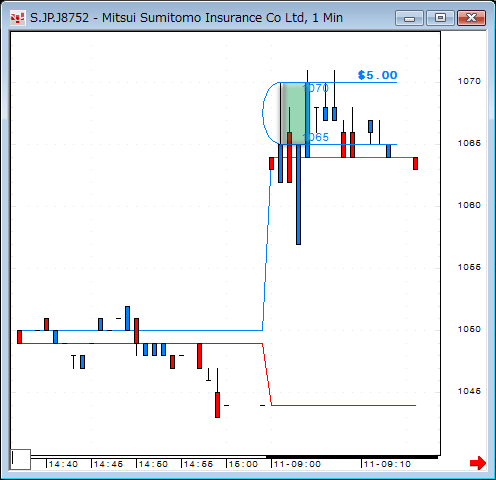Click the small white box at bottom left
Screen dimensions: 496x480
(x=21, y=459)
